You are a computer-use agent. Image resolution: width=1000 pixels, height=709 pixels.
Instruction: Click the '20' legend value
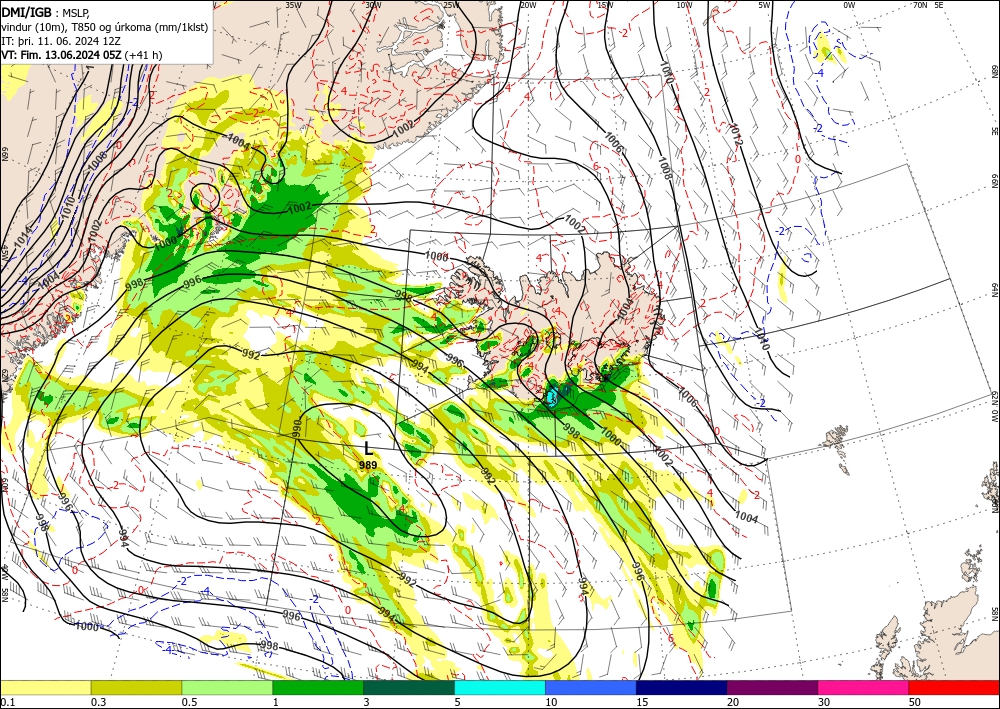[x=733, y=702]
